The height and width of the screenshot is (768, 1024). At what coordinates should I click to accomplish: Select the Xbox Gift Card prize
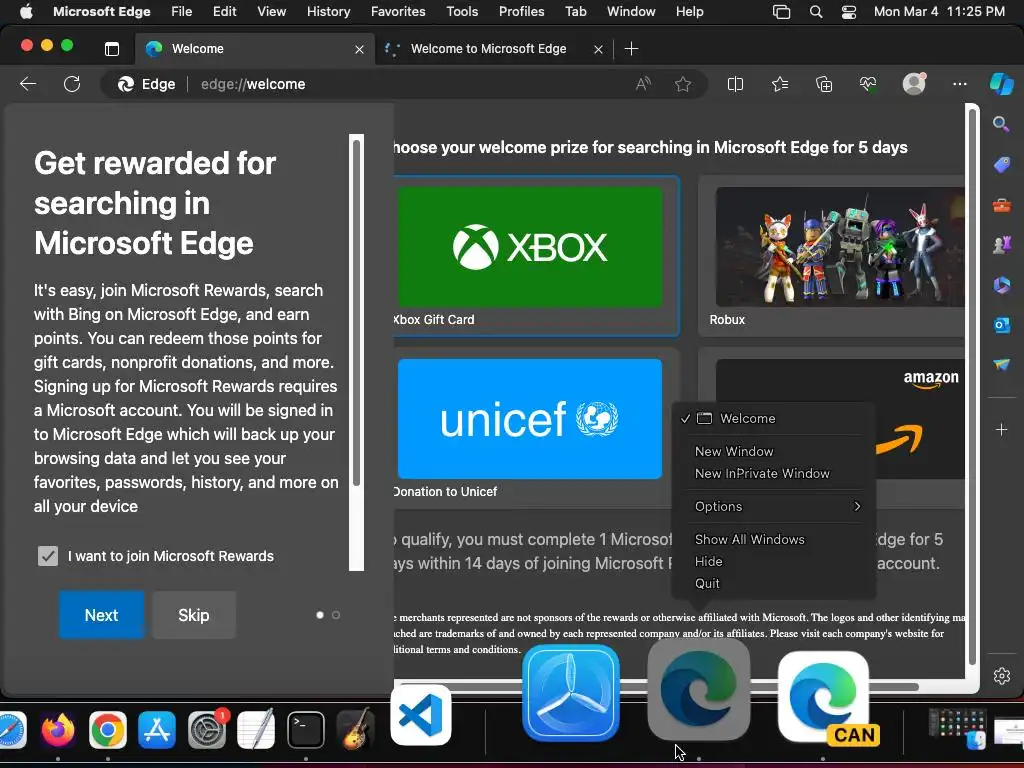(x=536, y=256)
